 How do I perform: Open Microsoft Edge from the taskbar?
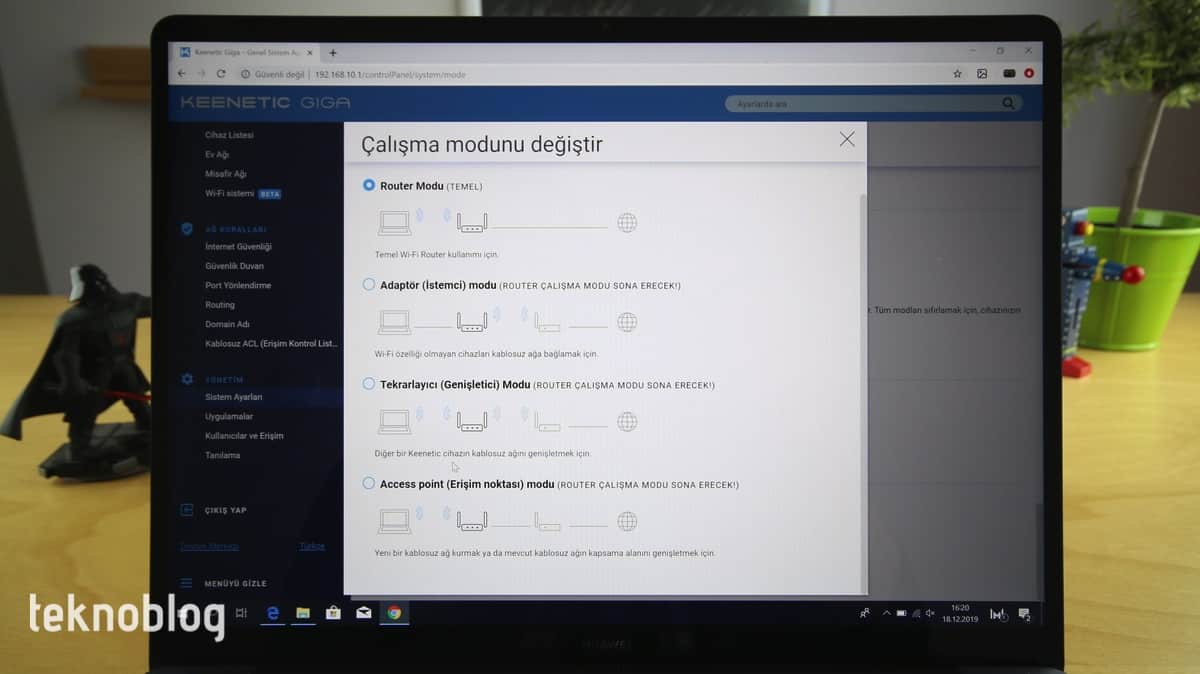272,613
